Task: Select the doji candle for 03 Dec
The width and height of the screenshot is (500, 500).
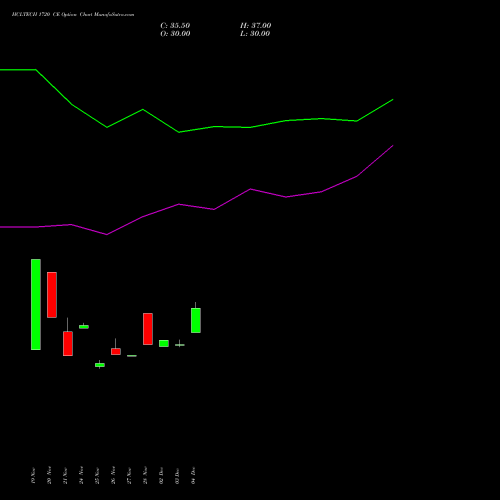Action: [x=180, y=345]
